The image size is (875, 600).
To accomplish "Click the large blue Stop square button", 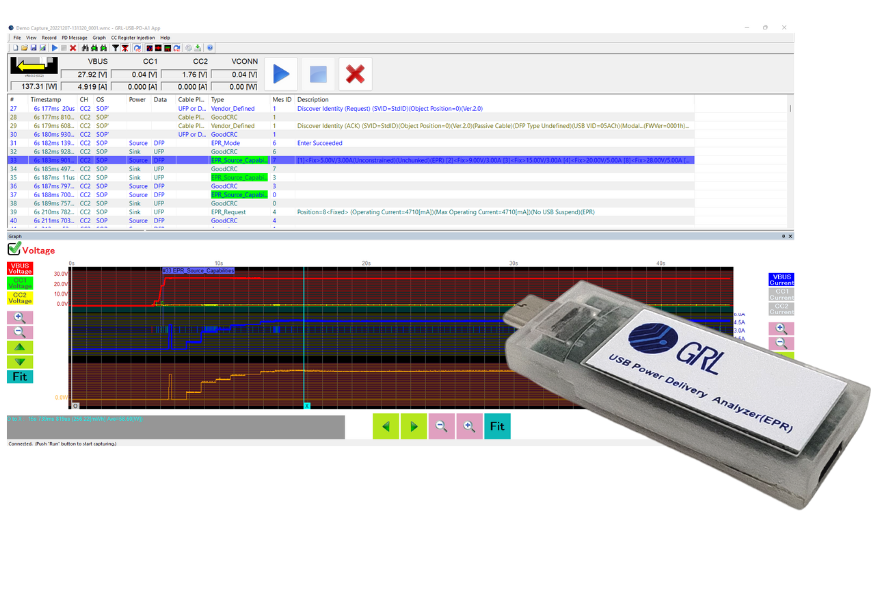I will (x=318, y=74).
